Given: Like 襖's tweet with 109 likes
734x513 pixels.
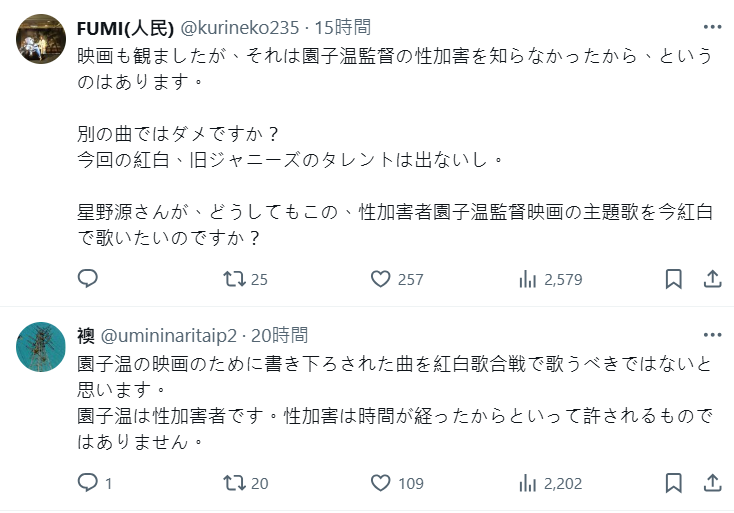Looking at the screenshot, I should [x=380, y=484].
